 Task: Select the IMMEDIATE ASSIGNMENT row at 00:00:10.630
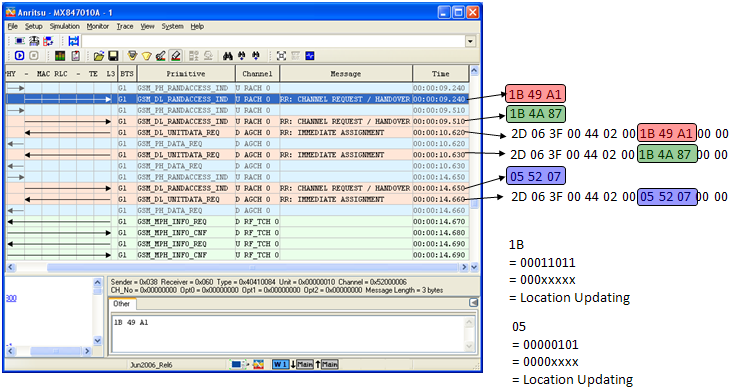pyautogui.click(x=237, y=154)
